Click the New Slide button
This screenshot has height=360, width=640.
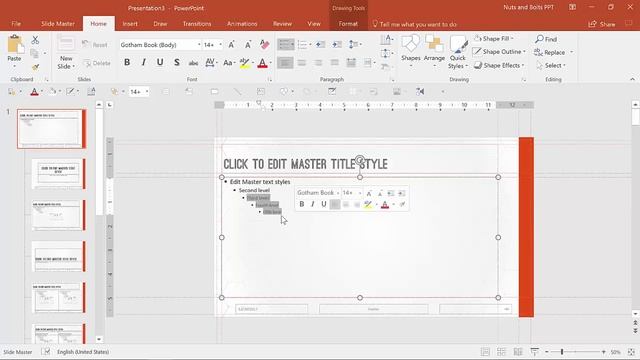point(66,52)
